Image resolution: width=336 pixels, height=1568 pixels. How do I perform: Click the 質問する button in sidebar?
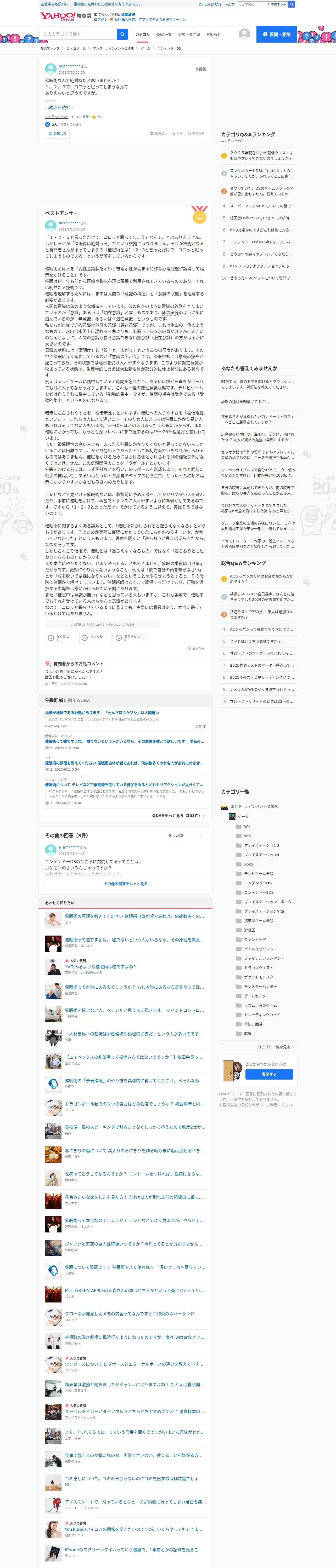[269, 1074]
